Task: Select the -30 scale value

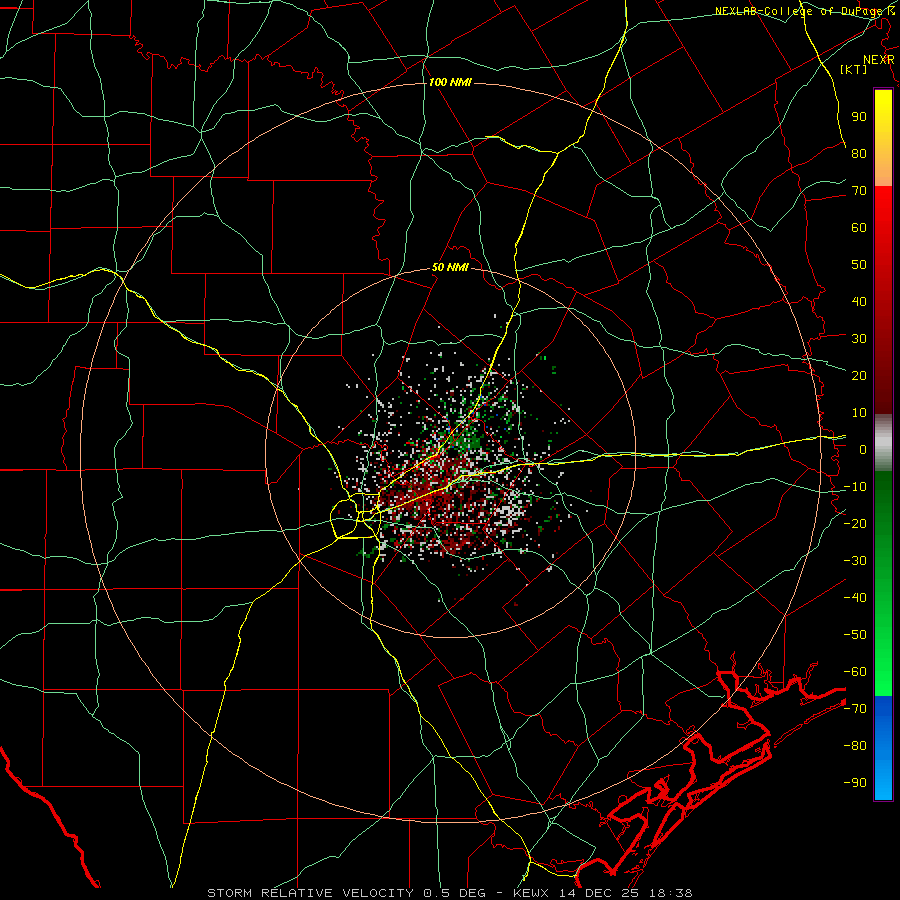Action: (855, 561)
